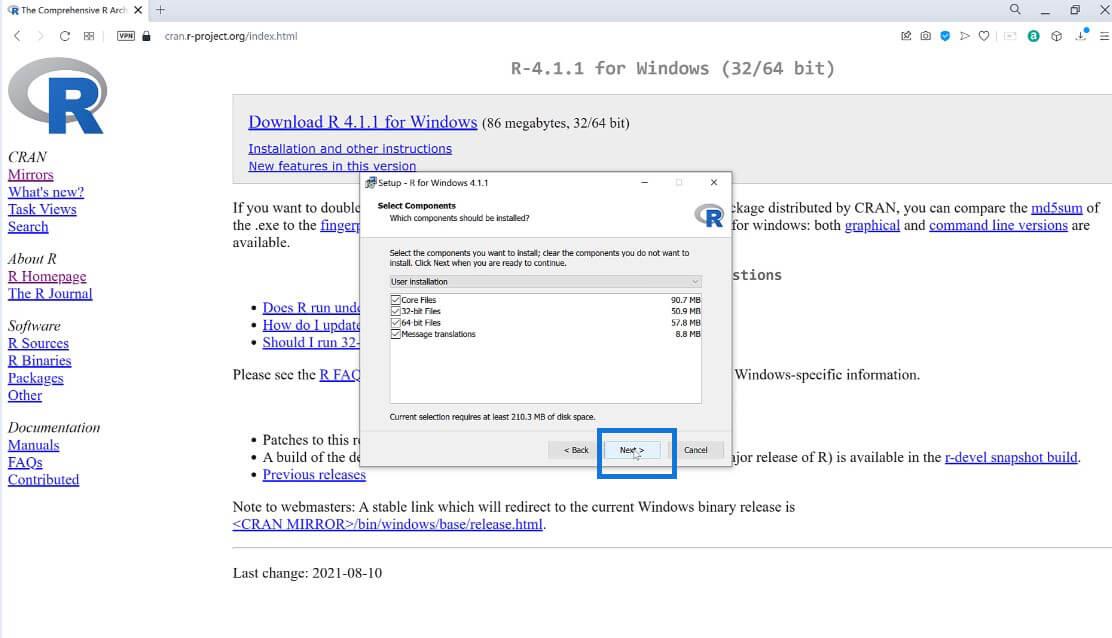1112x638 pixels.
Task: Open the command line versions link
Action: [x=998, y=225]
